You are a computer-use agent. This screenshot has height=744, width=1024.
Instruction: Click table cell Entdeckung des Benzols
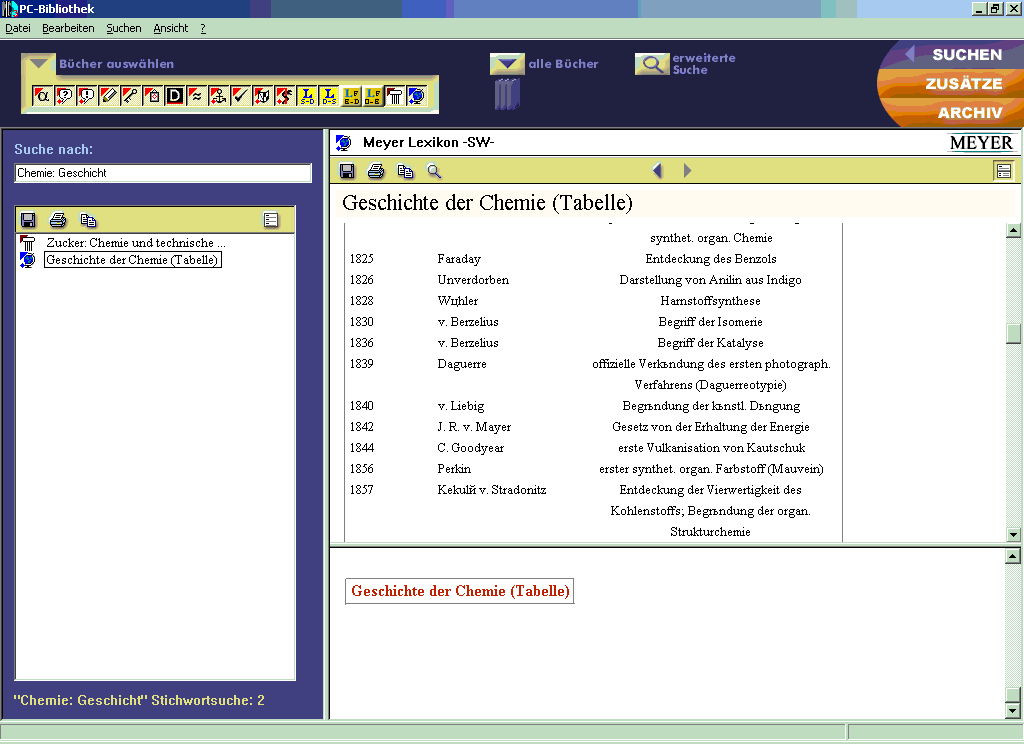click(711, 259)
